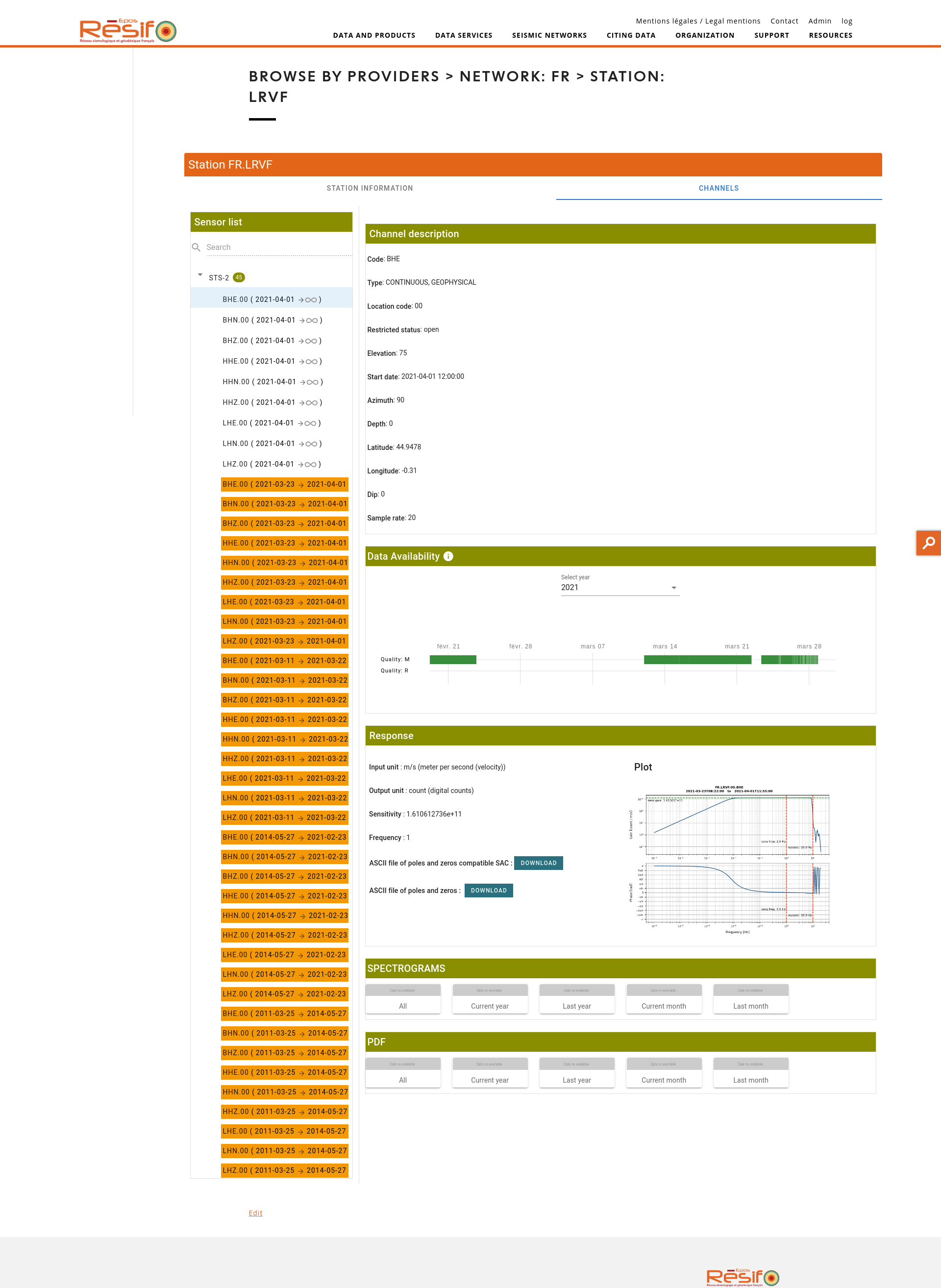Select BHE.00 (2014-05-27 → 2021-02-23)

click(284, 837)
